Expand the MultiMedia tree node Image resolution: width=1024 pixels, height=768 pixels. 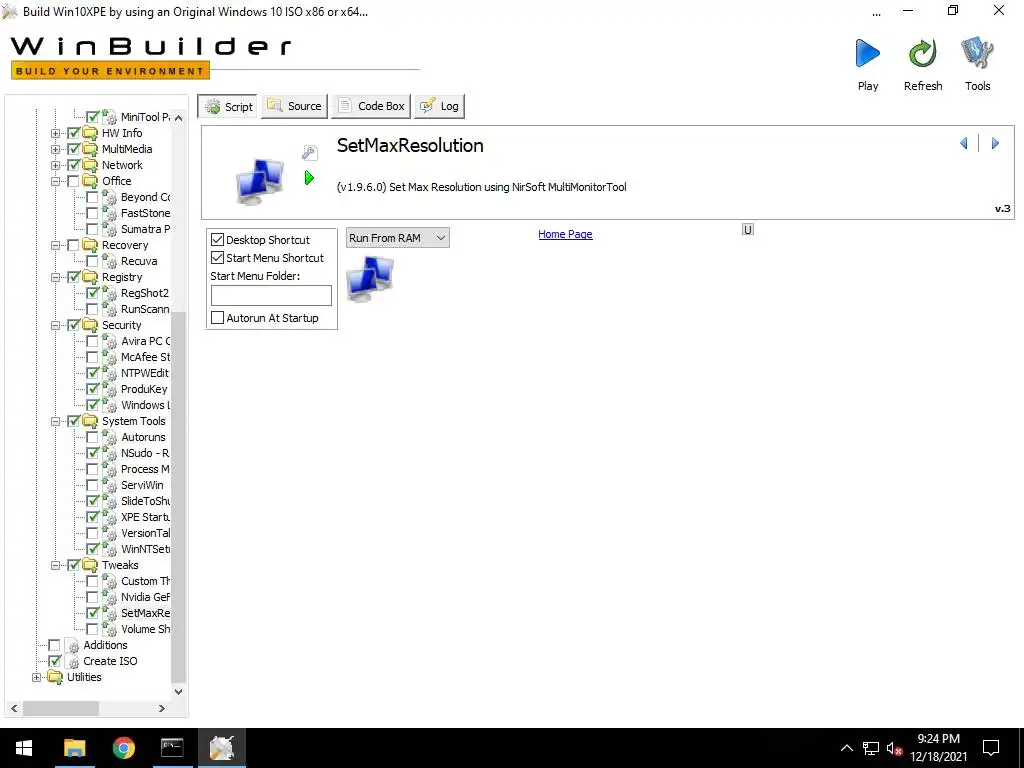coord(56,149)
